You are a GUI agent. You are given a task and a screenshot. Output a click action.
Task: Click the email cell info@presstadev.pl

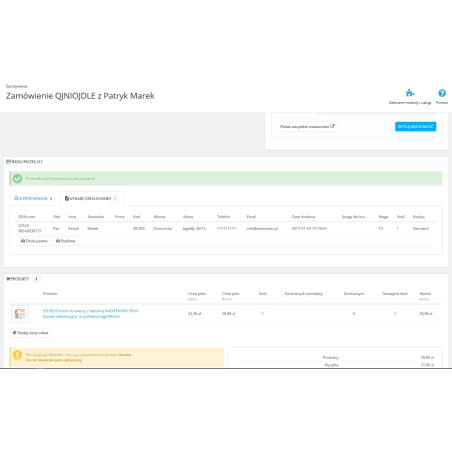[x=262, y=229]
